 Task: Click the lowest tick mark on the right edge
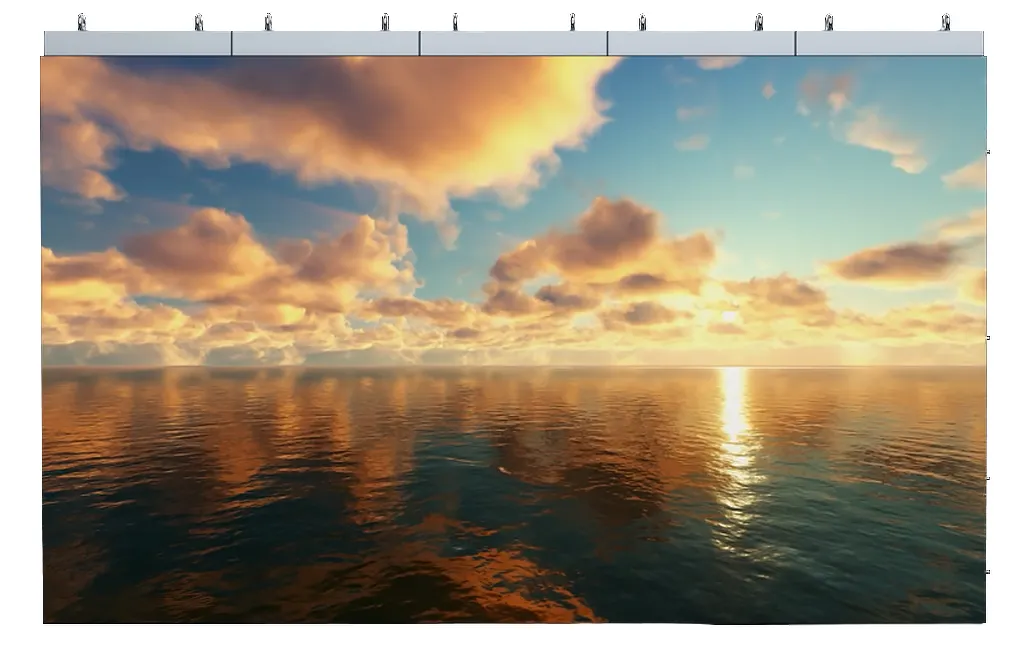[988, 572]
